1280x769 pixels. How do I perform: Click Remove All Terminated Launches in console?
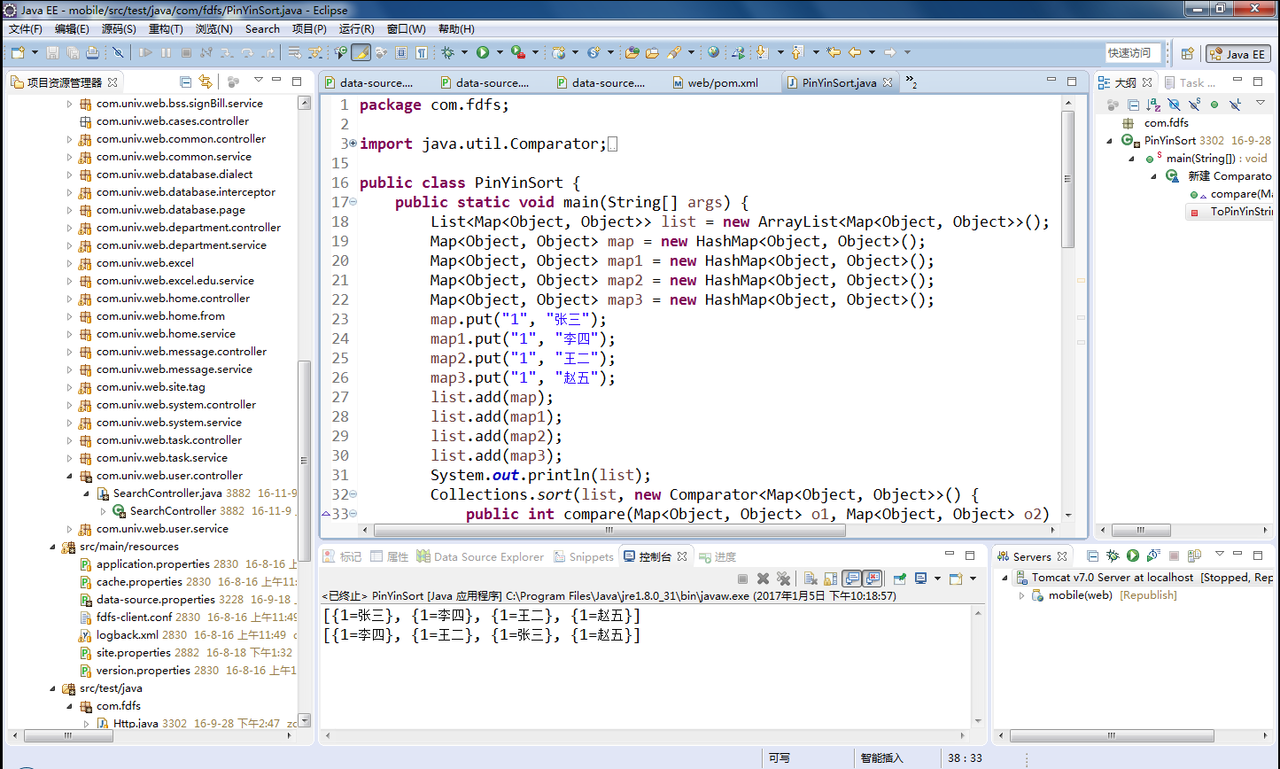coord(783,578)
